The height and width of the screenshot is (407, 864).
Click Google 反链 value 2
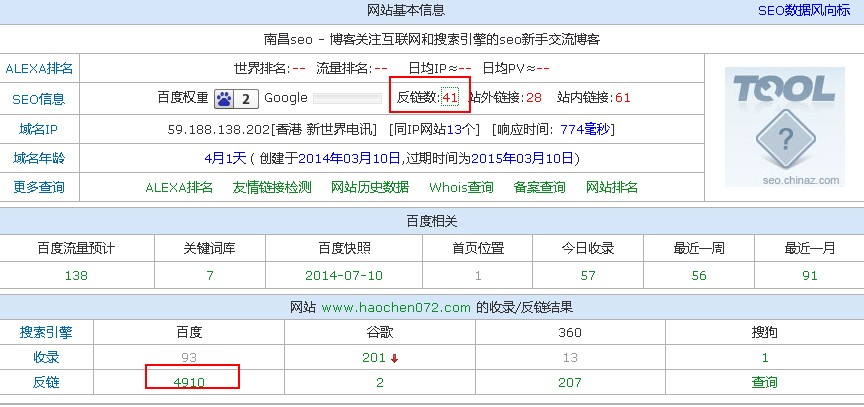pyautogui.click(x=380, y=382)
